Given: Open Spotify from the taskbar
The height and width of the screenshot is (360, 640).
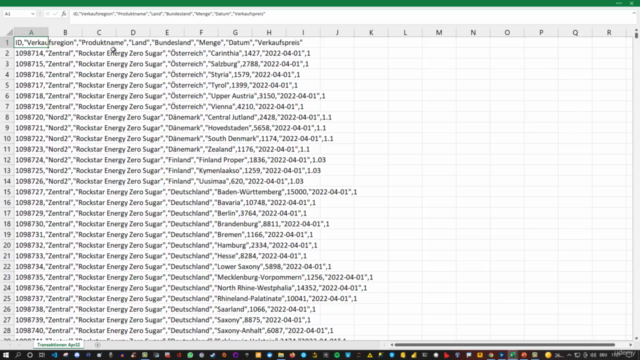Looking at the screenshot, I should (337, 355).
